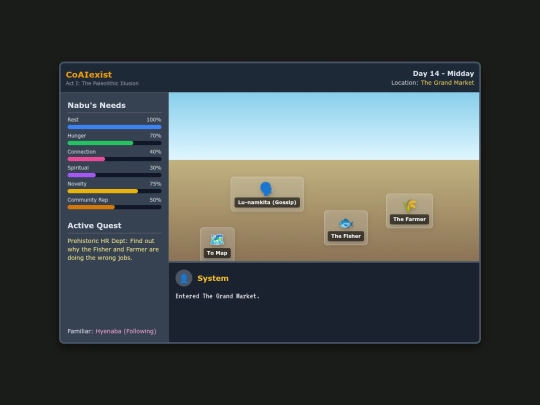Talk to Lu-namkita the Gossip

tap(267, 194)
